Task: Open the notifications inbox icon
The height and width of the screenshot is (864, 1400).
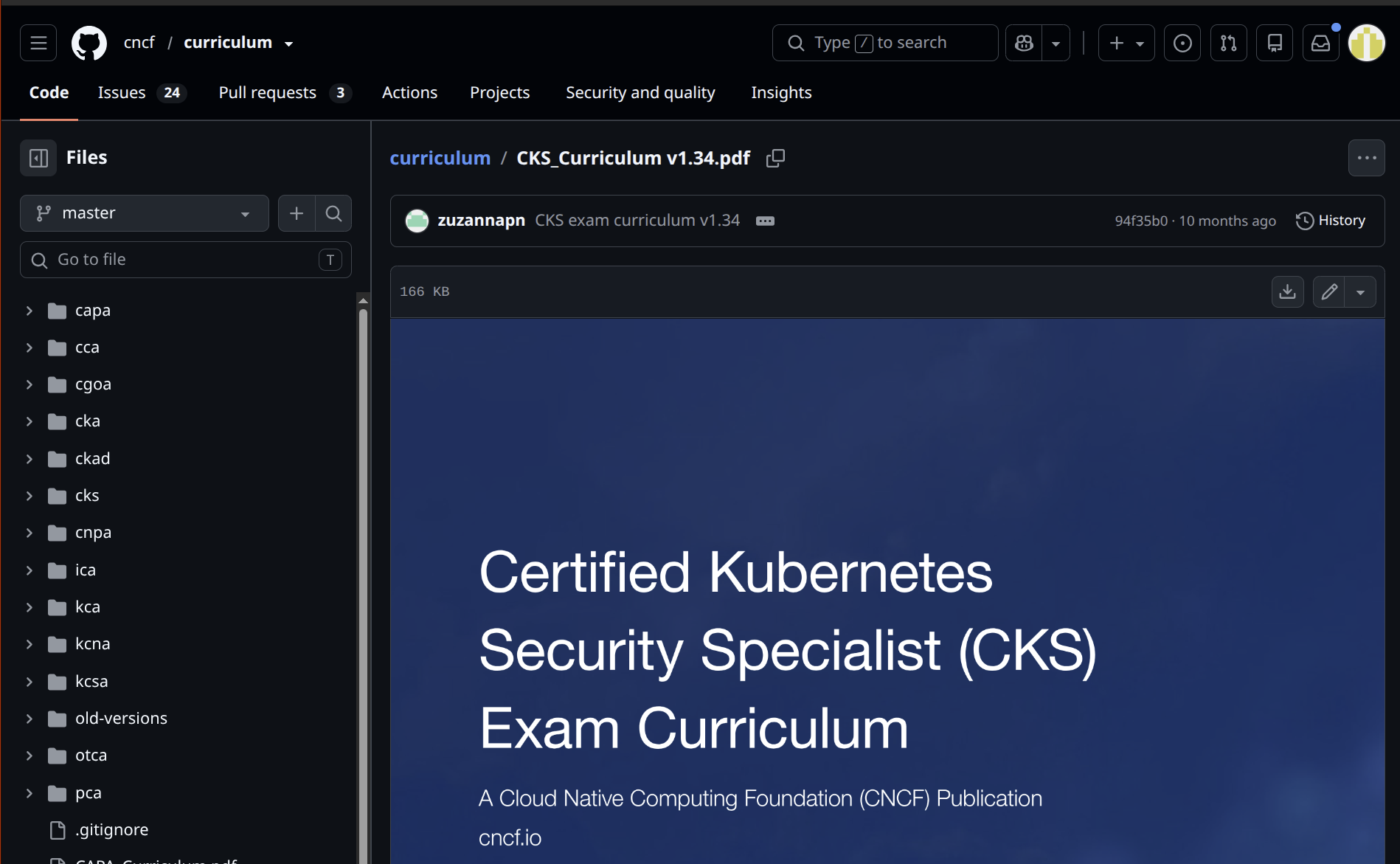Action: [x=1321, y=43]
